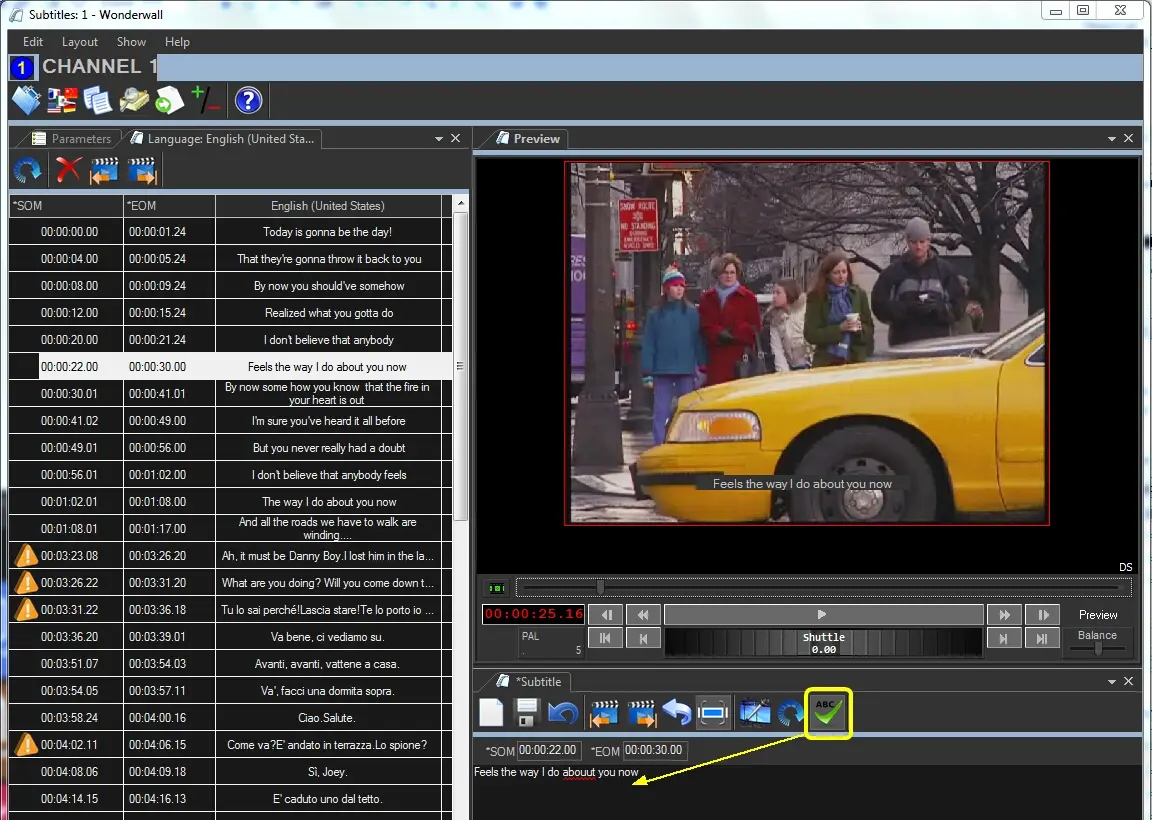Click the green plus/red minus icon
Image resolution: width=1152 pixels, height=820 pixels.
205,101
